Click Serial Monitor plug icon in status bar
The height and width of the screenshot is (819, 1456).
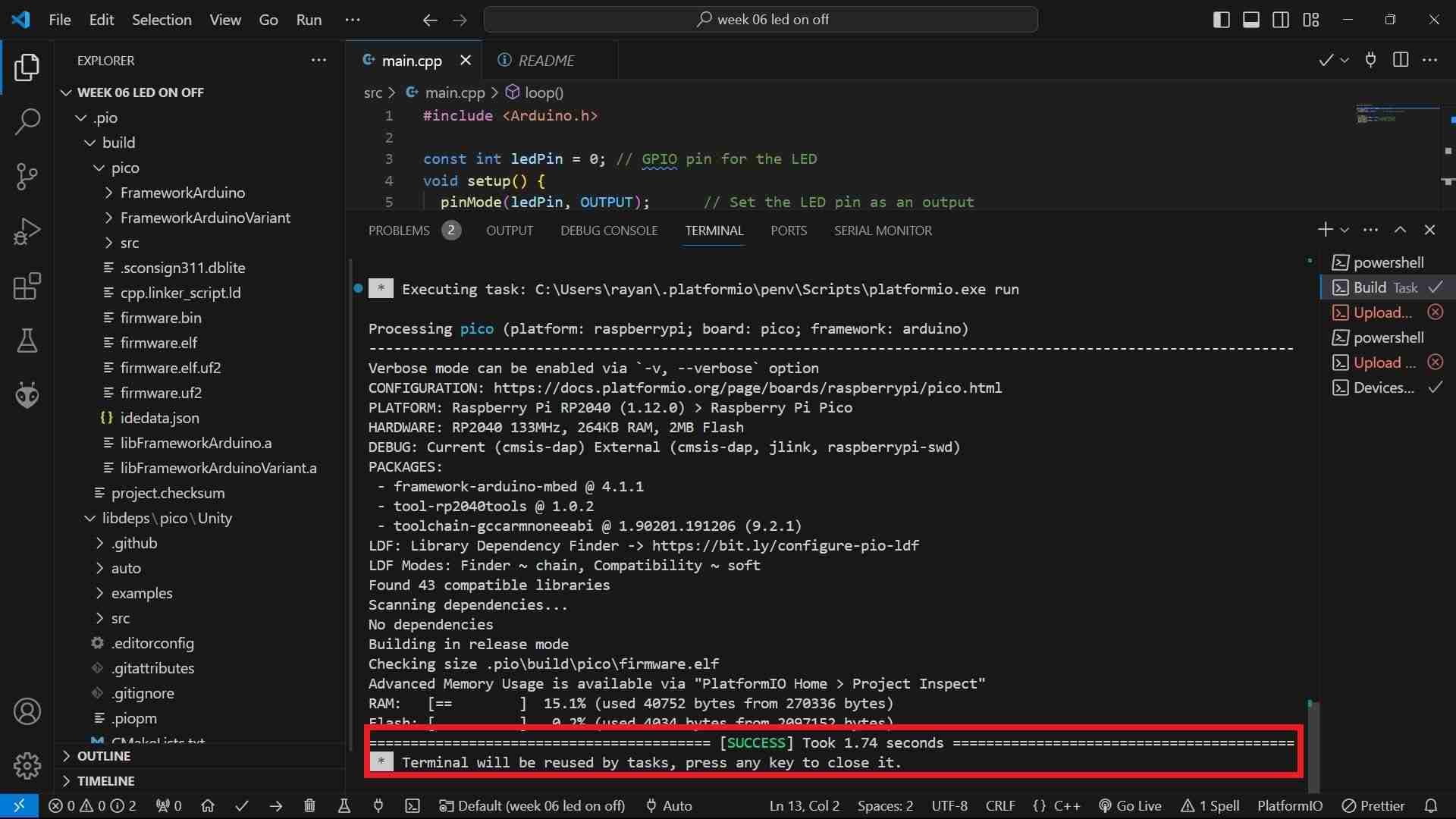[x=378, y=806]
